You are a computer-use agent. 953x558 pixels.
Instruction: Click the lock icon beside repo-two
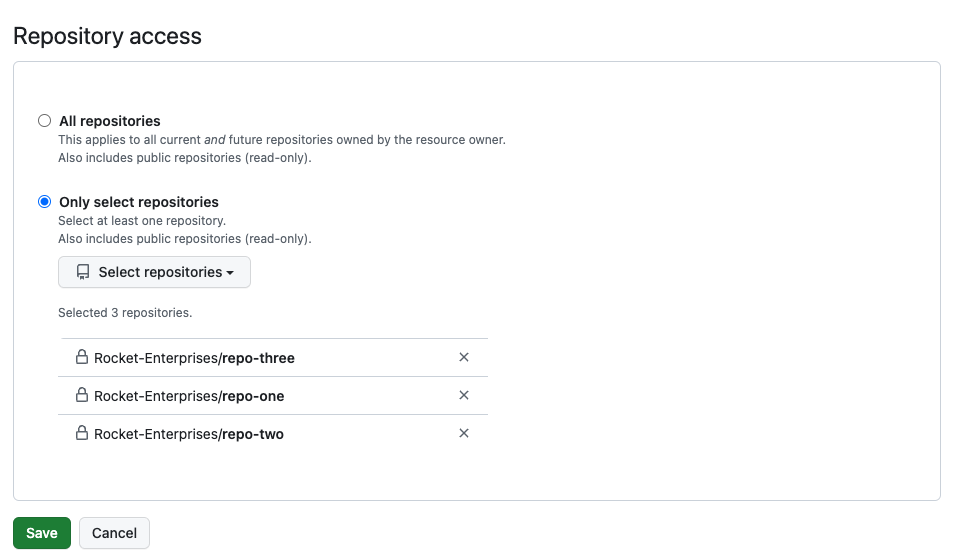click(x=82, y=433)
